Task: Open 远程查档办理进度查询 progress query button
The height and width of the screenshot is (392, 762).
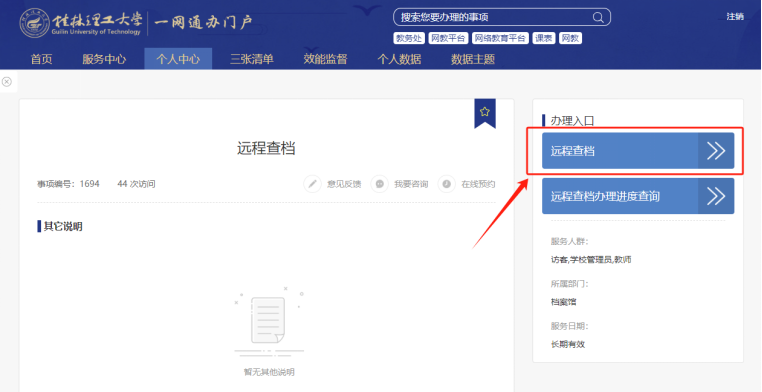Action: coord(638,196)
